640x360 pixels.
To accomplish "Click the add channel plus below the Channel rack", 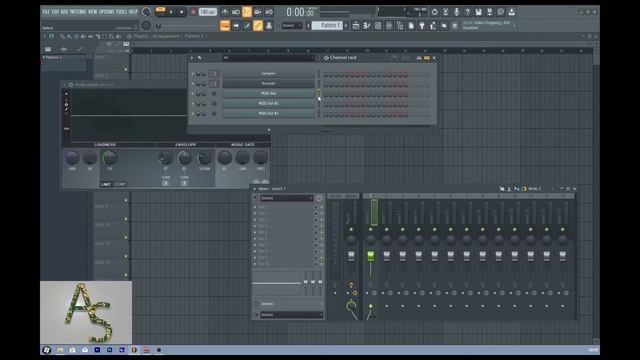I will [x=269, y=130].
